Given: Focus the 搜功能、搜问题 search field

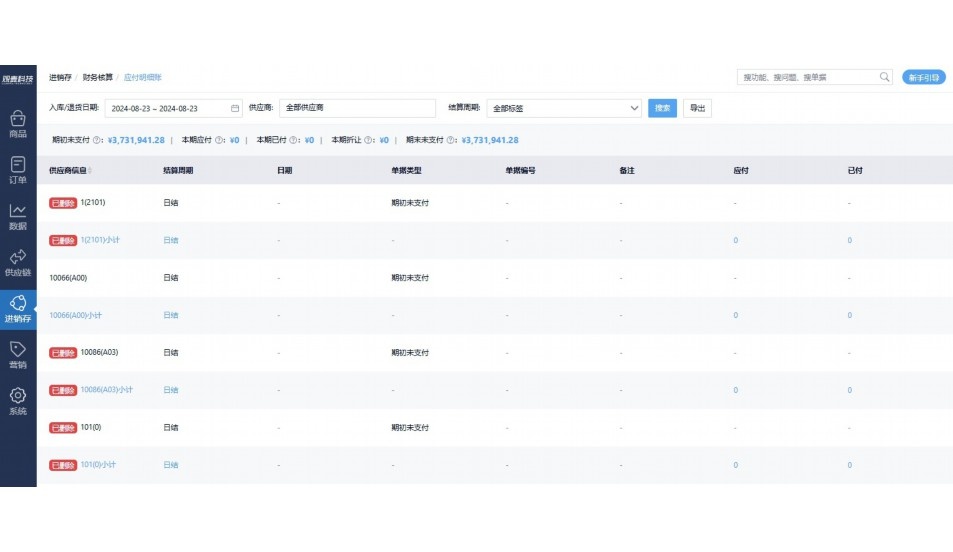Looking at the screenshot, I should [x=807, y=77].
